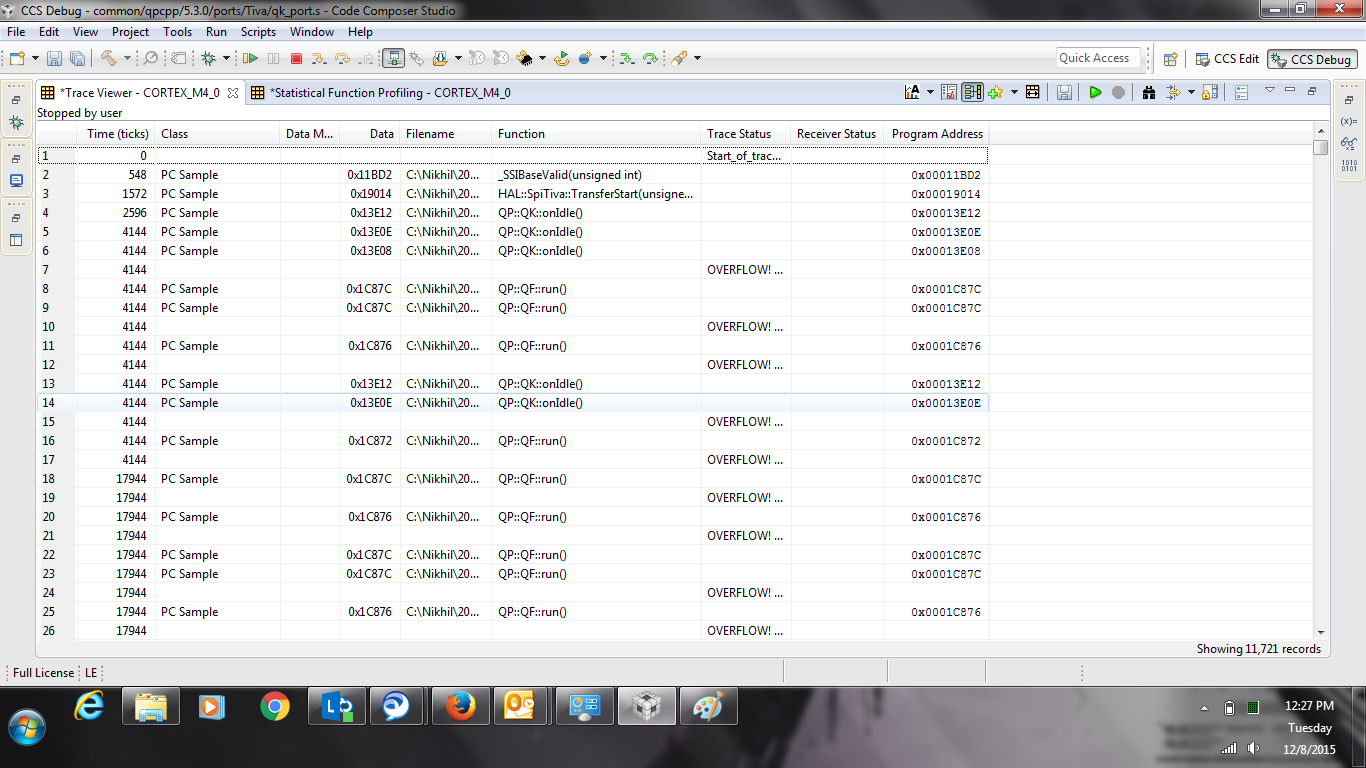Open the Run menu
This screenshot has width=1366, height=768.
point(216,32)
